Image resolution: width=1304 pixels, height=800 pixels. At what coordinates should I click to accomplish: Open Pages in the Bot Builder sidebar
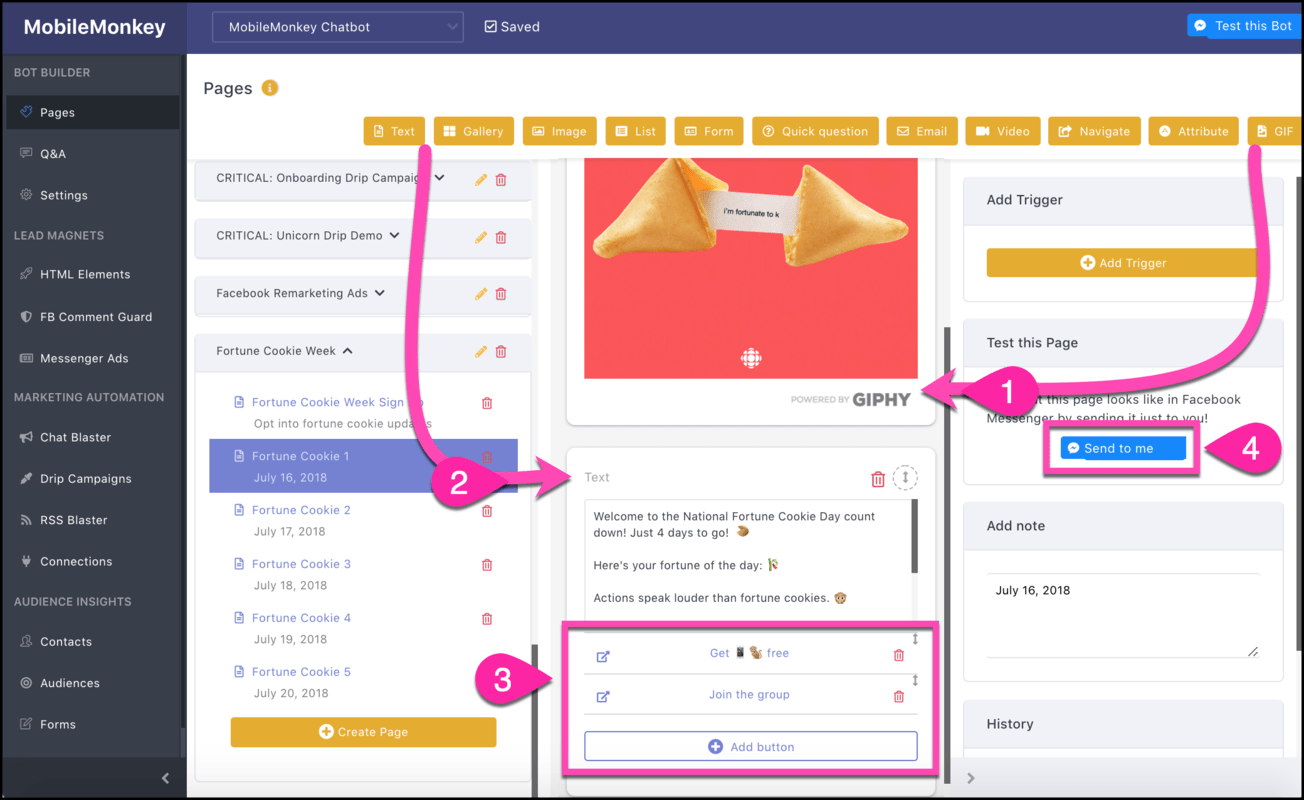92,112
